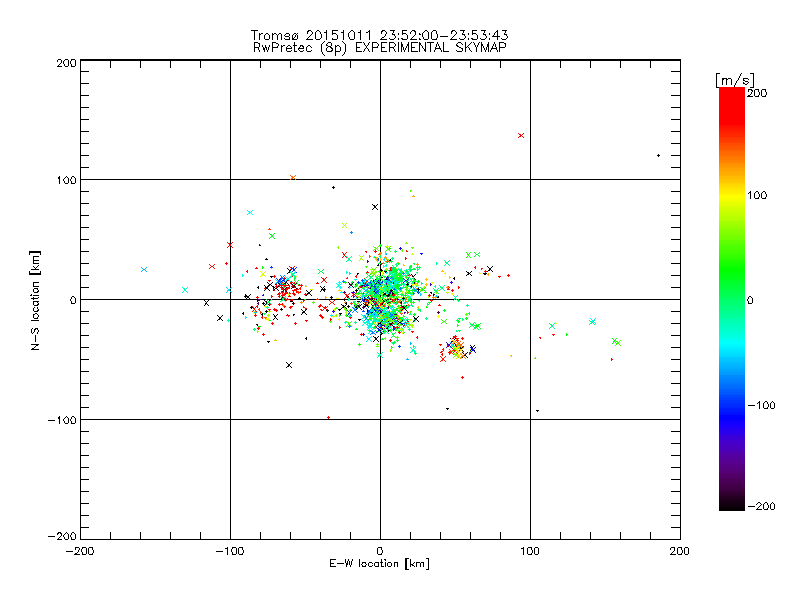Screen dimensions: 800x600
Task: Click the '100' tick label on the E-W axis
Action: (x=530, y=551)
